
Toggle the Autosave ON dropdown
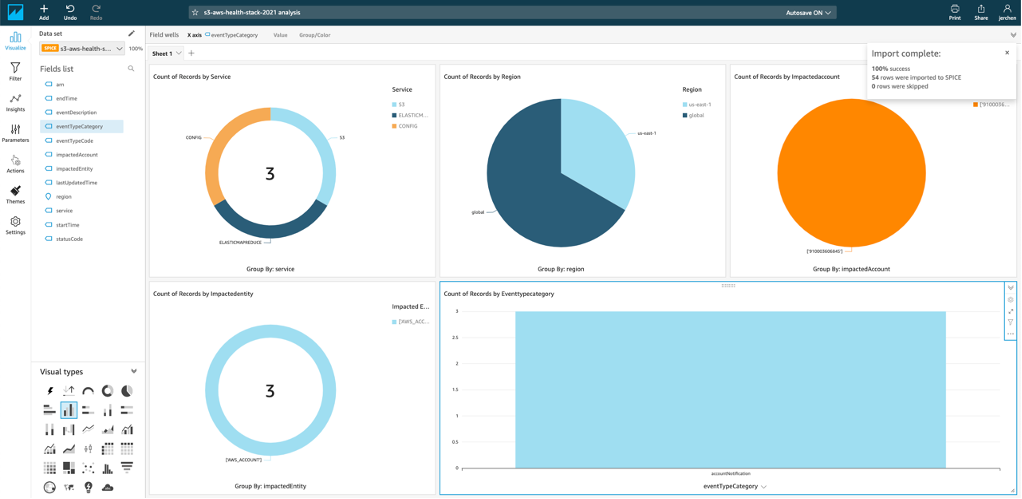click(x=808, y=12)
